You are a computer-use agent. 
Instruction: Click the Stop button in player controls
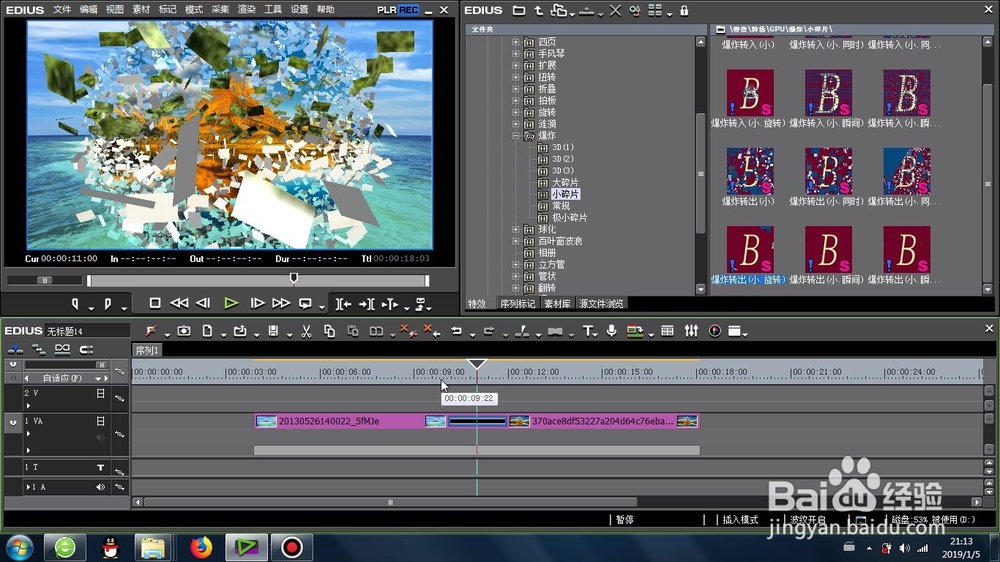[155, 303]
